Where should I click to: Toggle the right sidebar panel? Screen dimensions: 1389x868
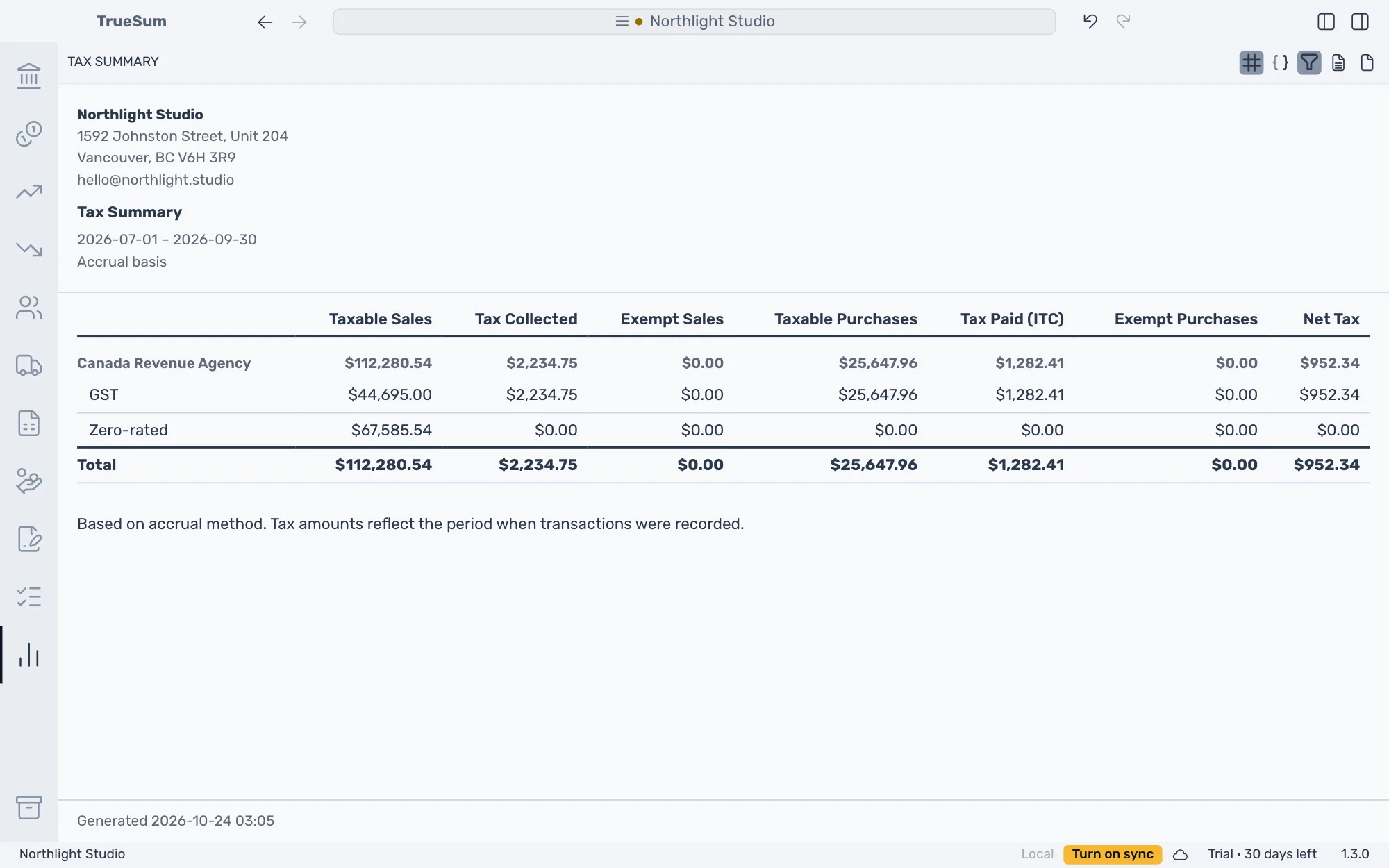point(1360,22)
